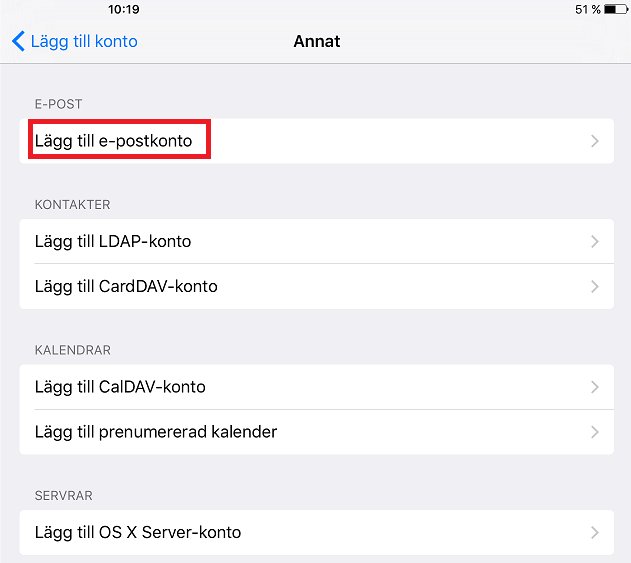Click chevron on prenumererad kalender row

click(595, 432)
